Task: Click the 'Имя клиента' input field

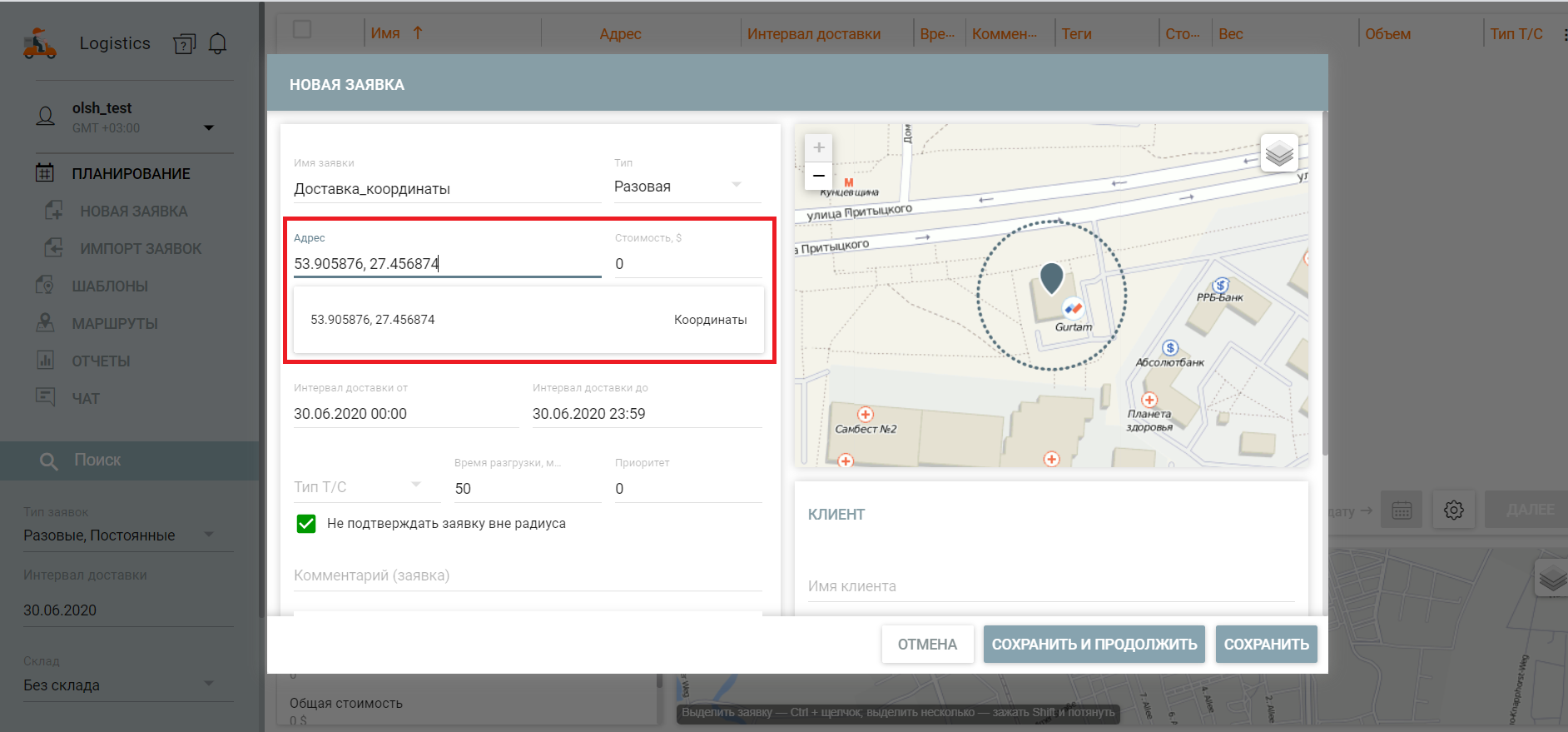Action: [1050, 586]
